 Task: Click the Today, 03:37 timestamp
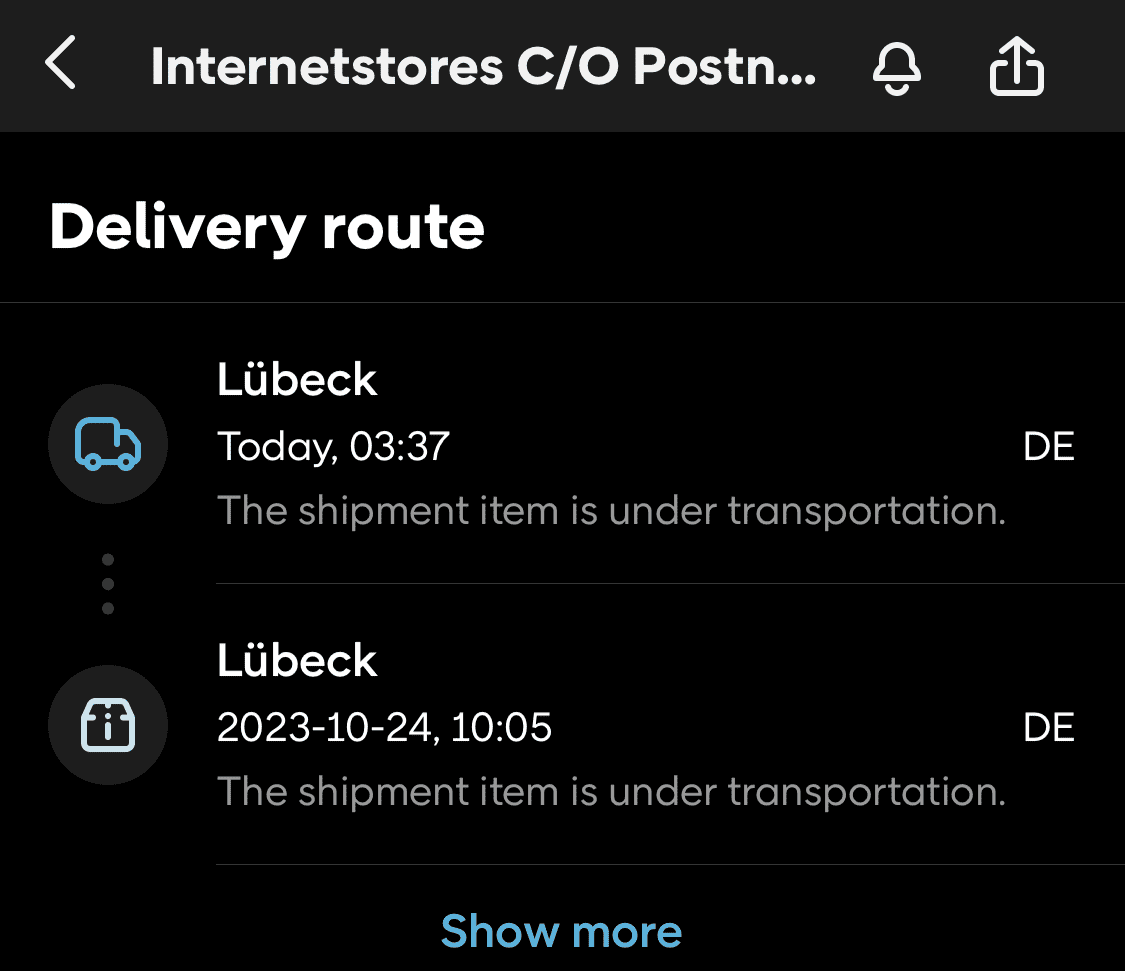[334, 446]
